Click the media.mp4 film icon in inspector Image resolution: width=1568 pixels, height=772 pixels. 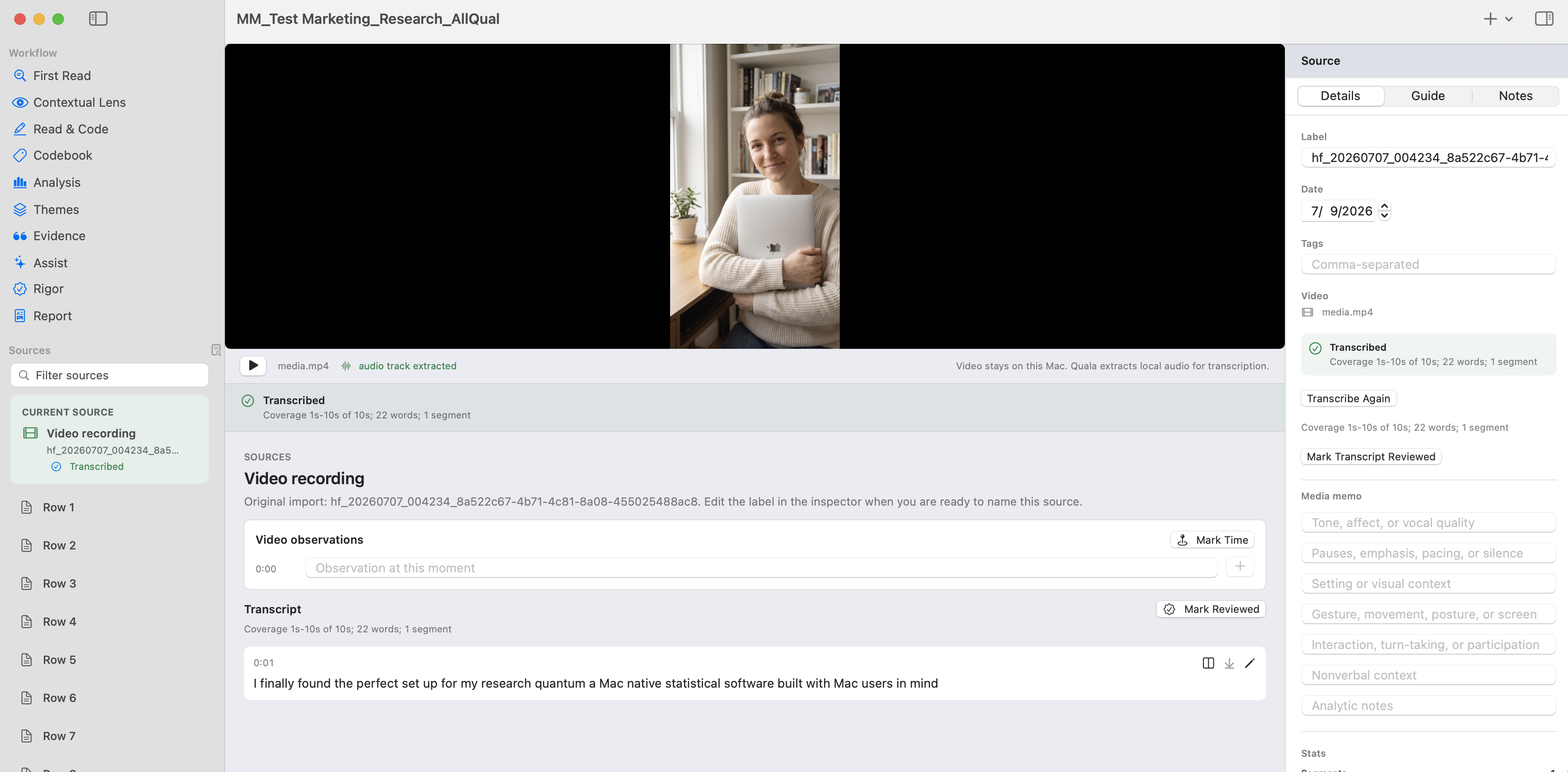pos(1307,312)
